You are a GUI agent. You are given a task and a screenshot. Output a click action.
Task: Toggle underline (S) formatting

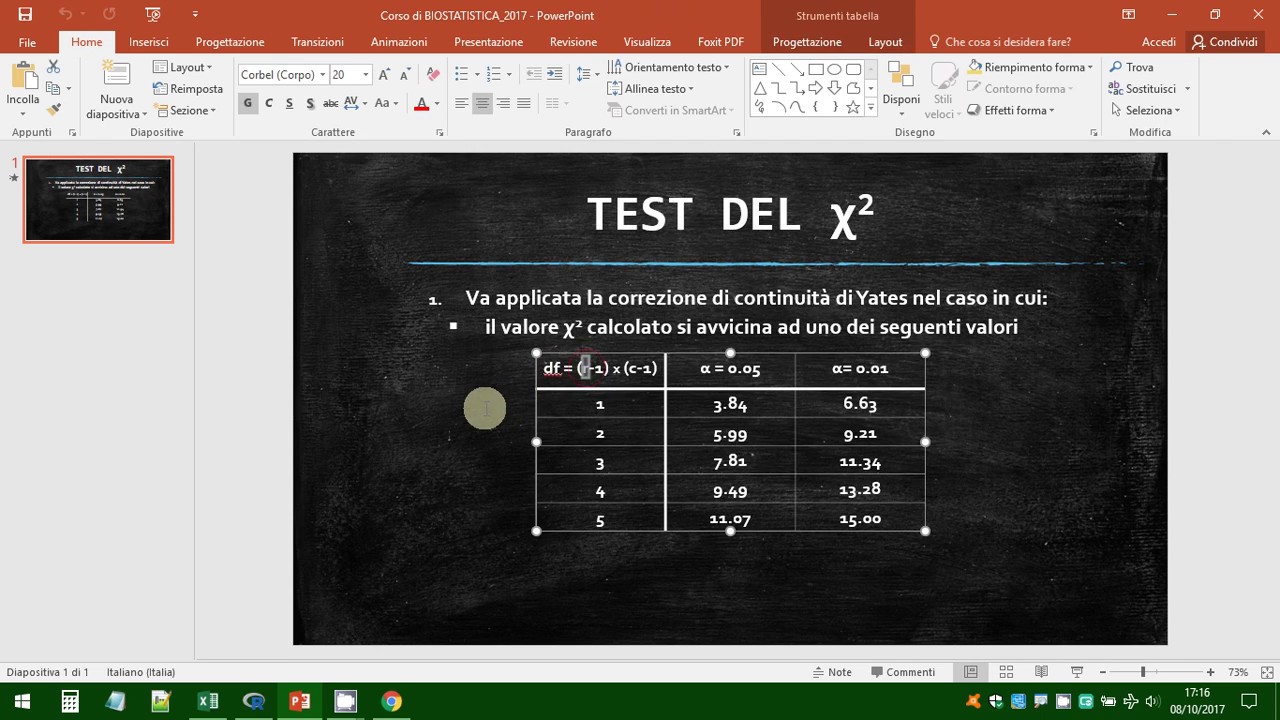[x=289, y=103]
